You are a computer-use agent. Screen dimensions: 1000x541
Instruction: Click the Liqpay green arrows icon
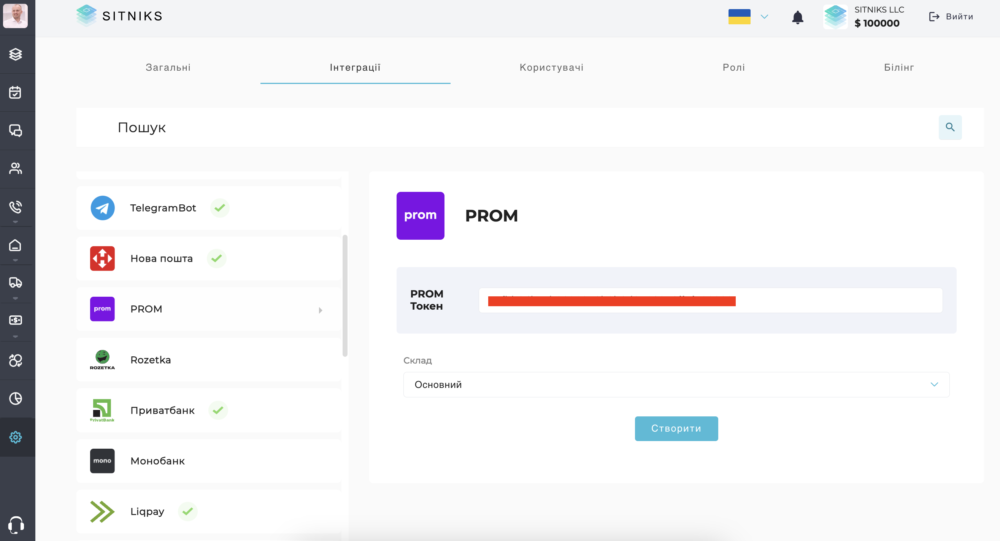pos(102,512)
